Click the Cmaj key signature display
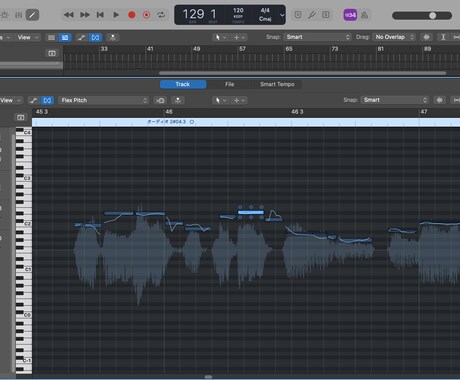This screenshot has height=380, width=460. tap(265, 19)
